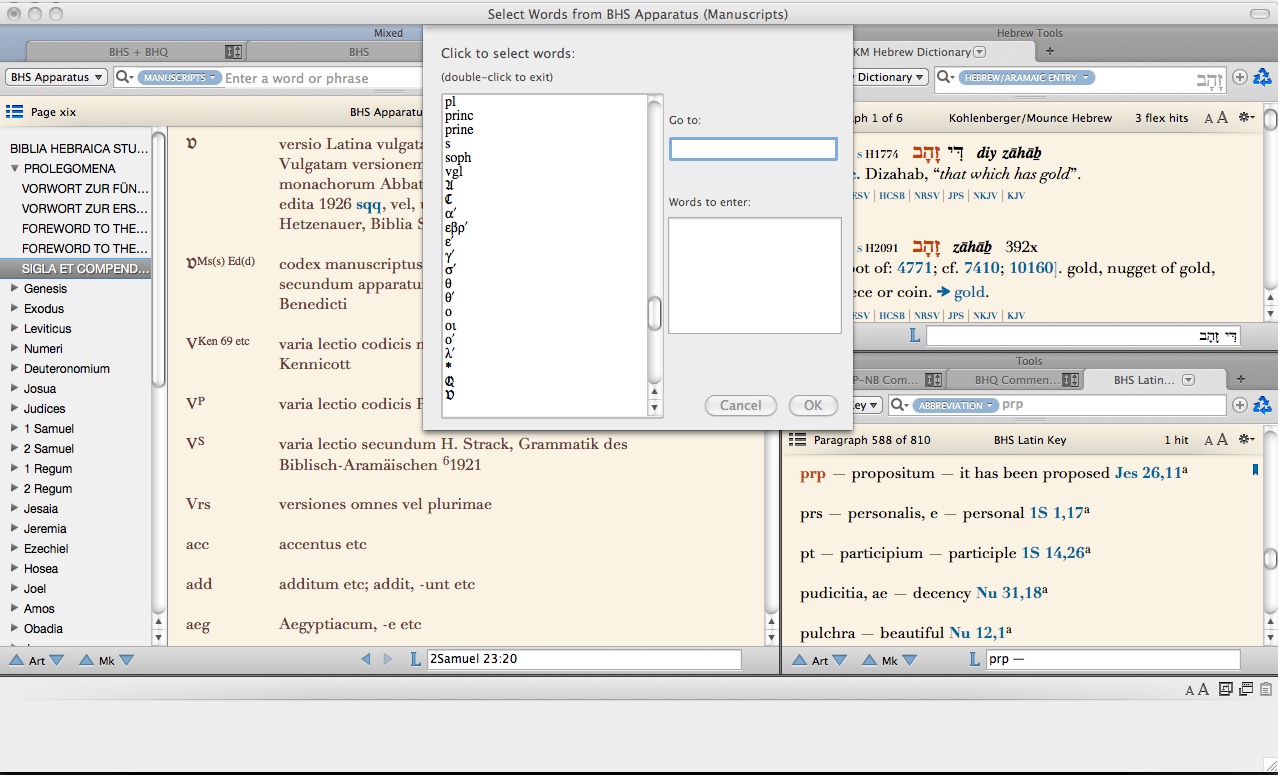Click gear menu in BHS Latin Key pane
1278x775 pixels.
pos(1246,439)
